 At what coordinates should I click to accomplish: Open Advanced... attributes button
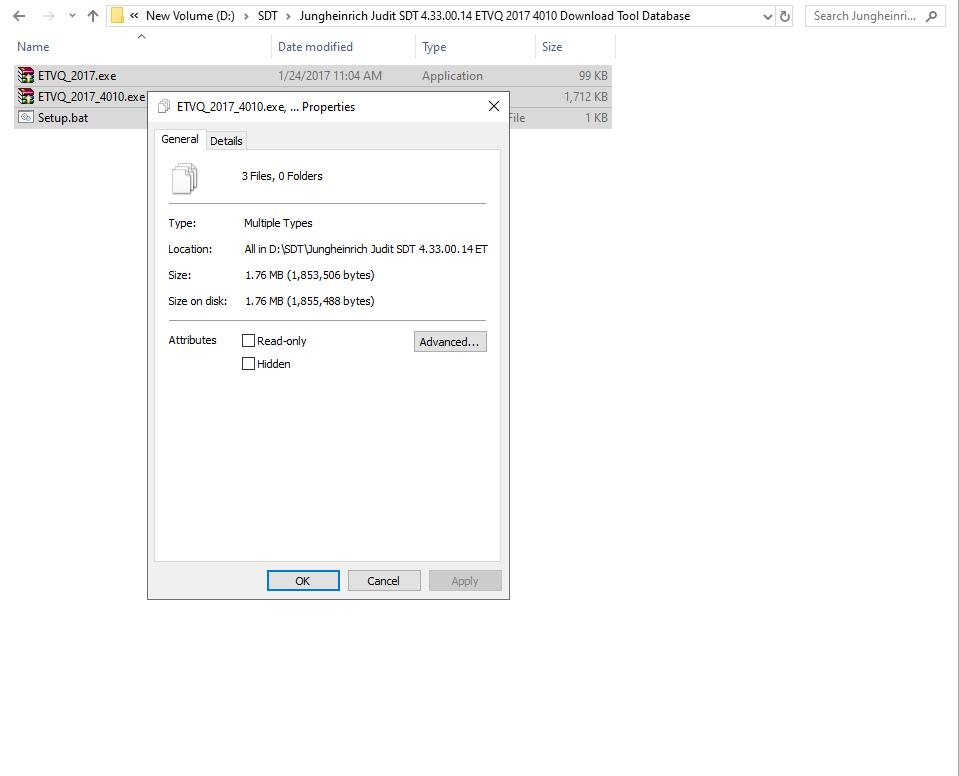(x=450, y=342)
